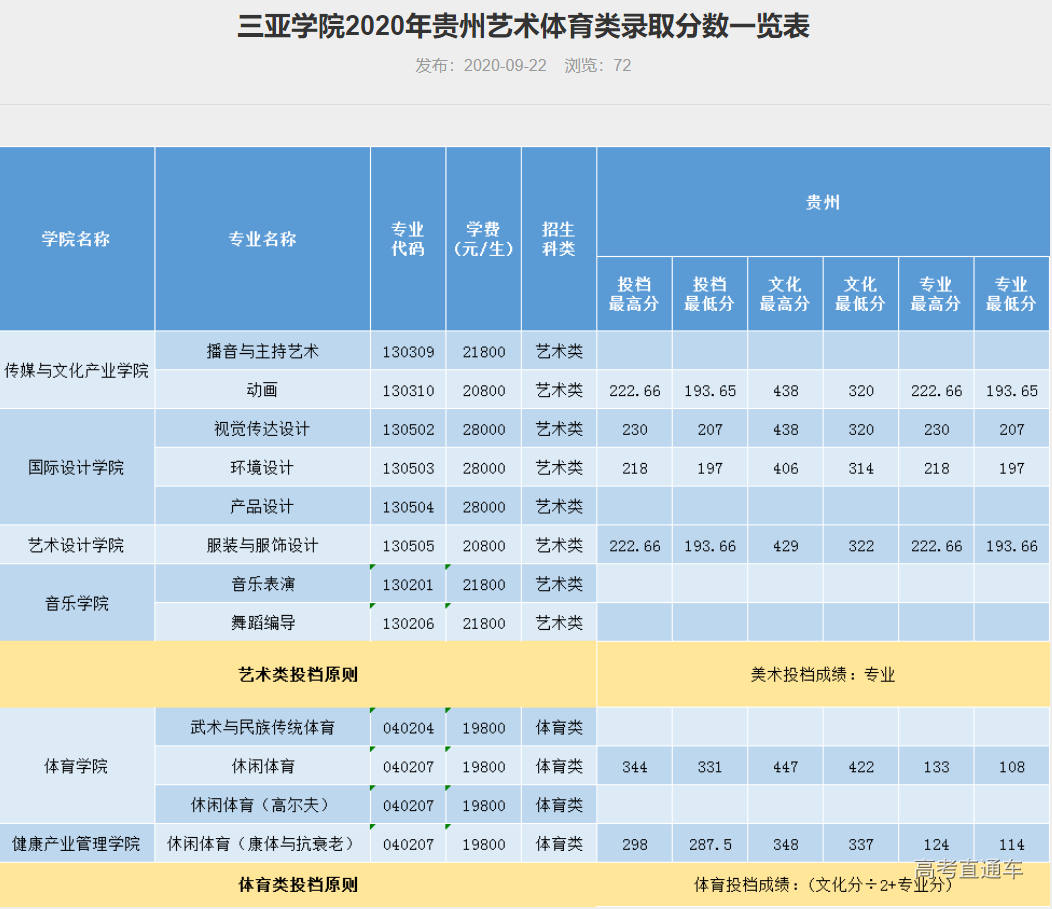Select the 播音与主持艺术 row cell

[x=261, y=351]
